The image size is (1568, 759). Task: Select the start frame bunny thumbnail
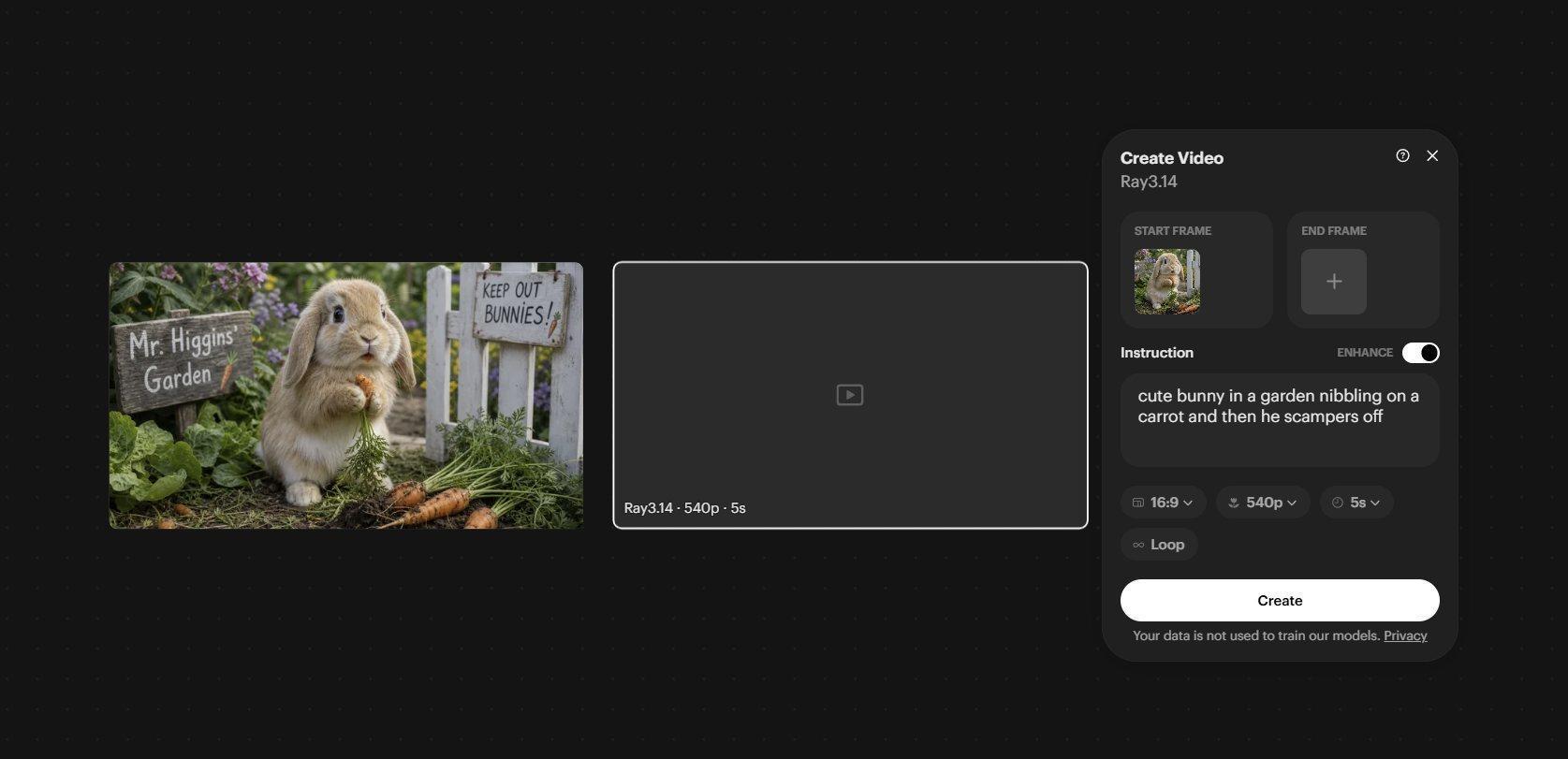point(1167,281)
